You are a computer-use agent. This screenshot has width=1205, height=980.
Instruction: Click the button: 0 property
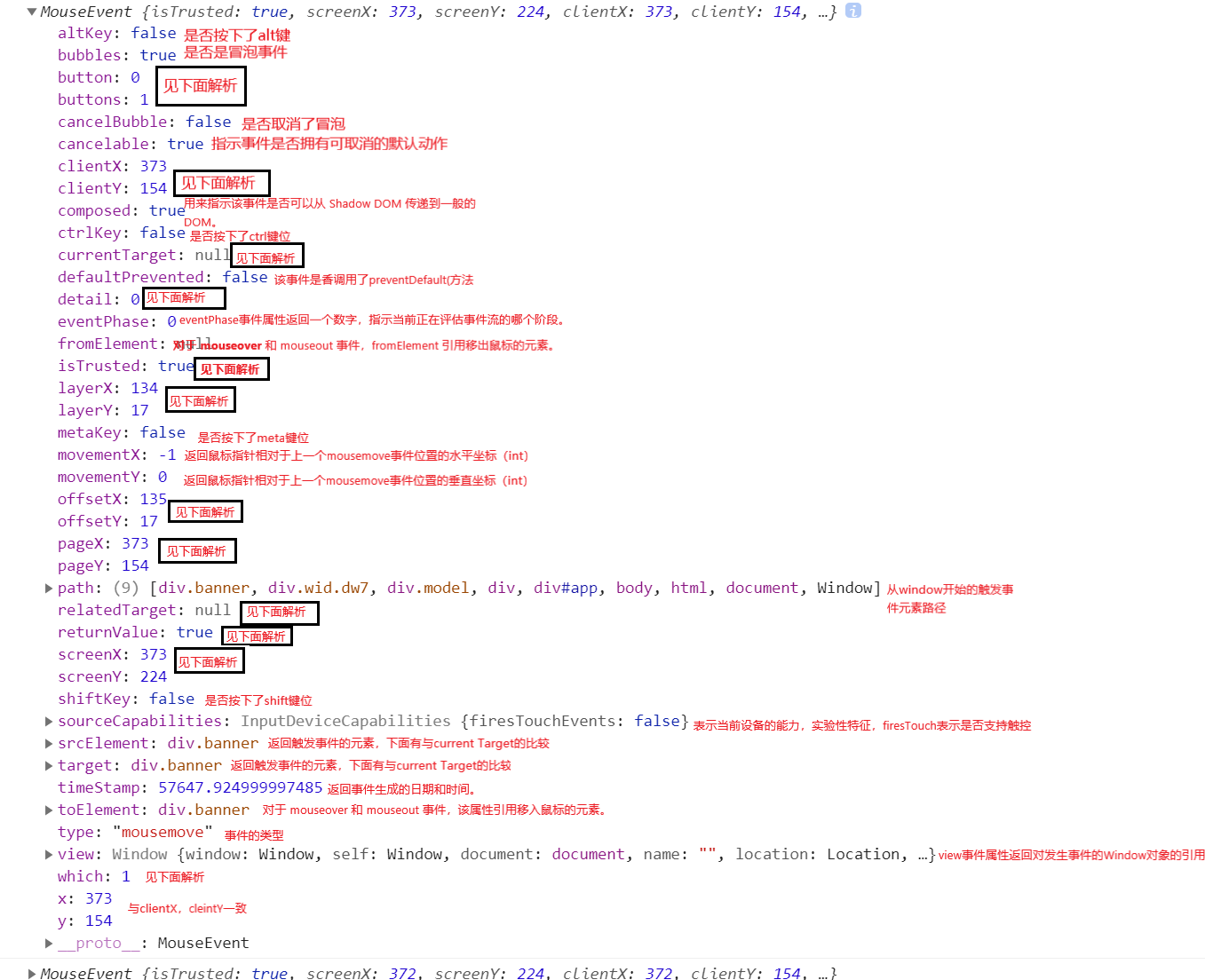click(x=99, y=77)
